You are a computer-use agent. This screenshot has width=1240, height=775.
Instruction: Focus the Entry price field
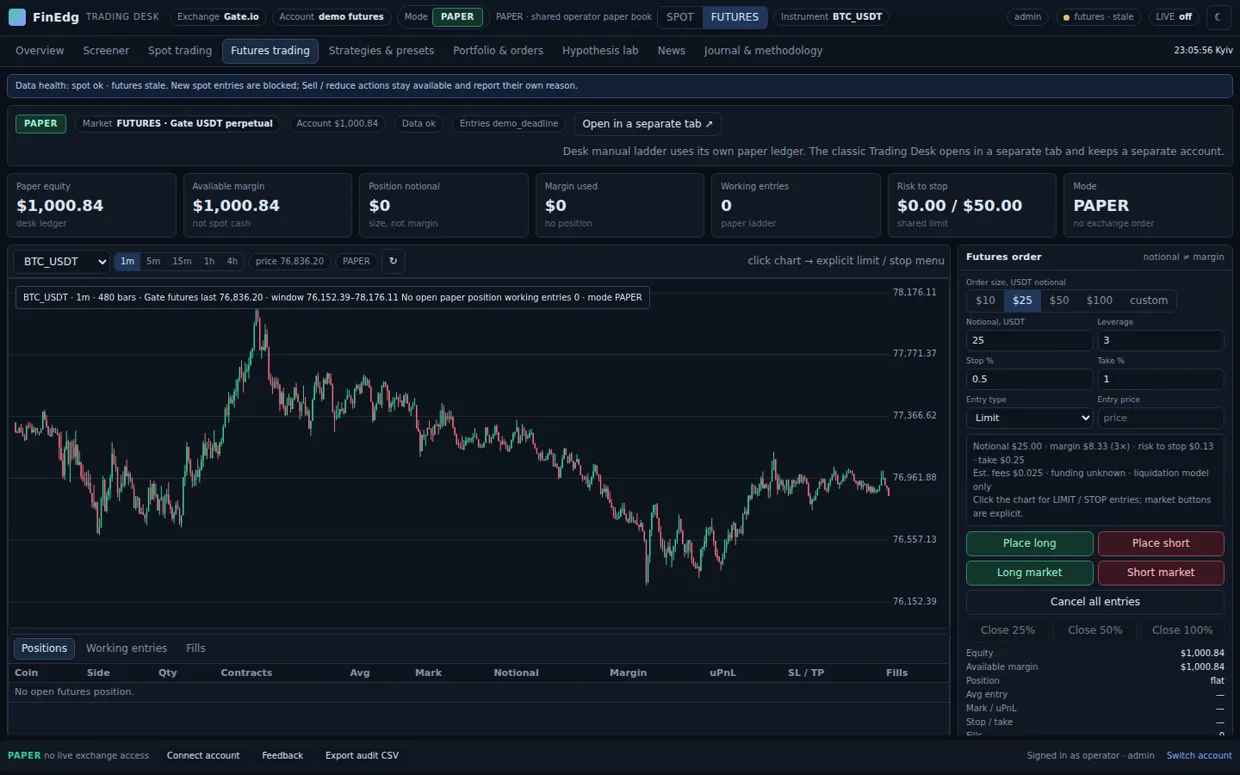pyautogui.click(x=1160, y=418)
